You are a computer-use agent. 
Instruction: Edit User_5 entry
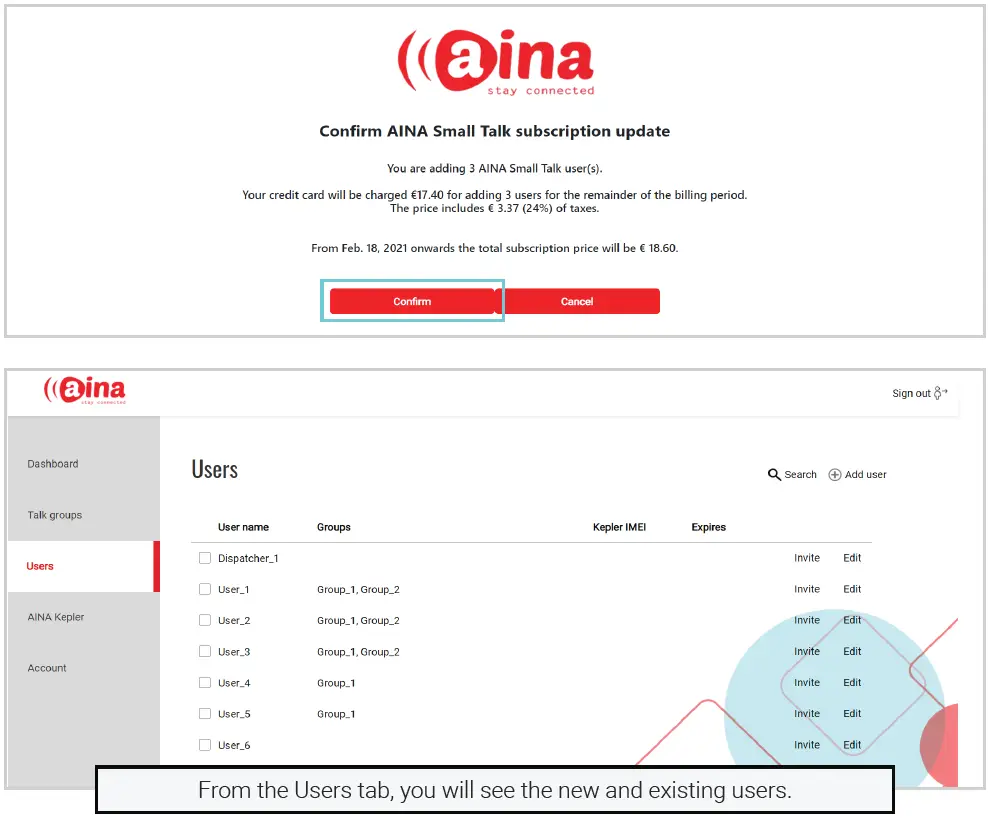point(852,713)
